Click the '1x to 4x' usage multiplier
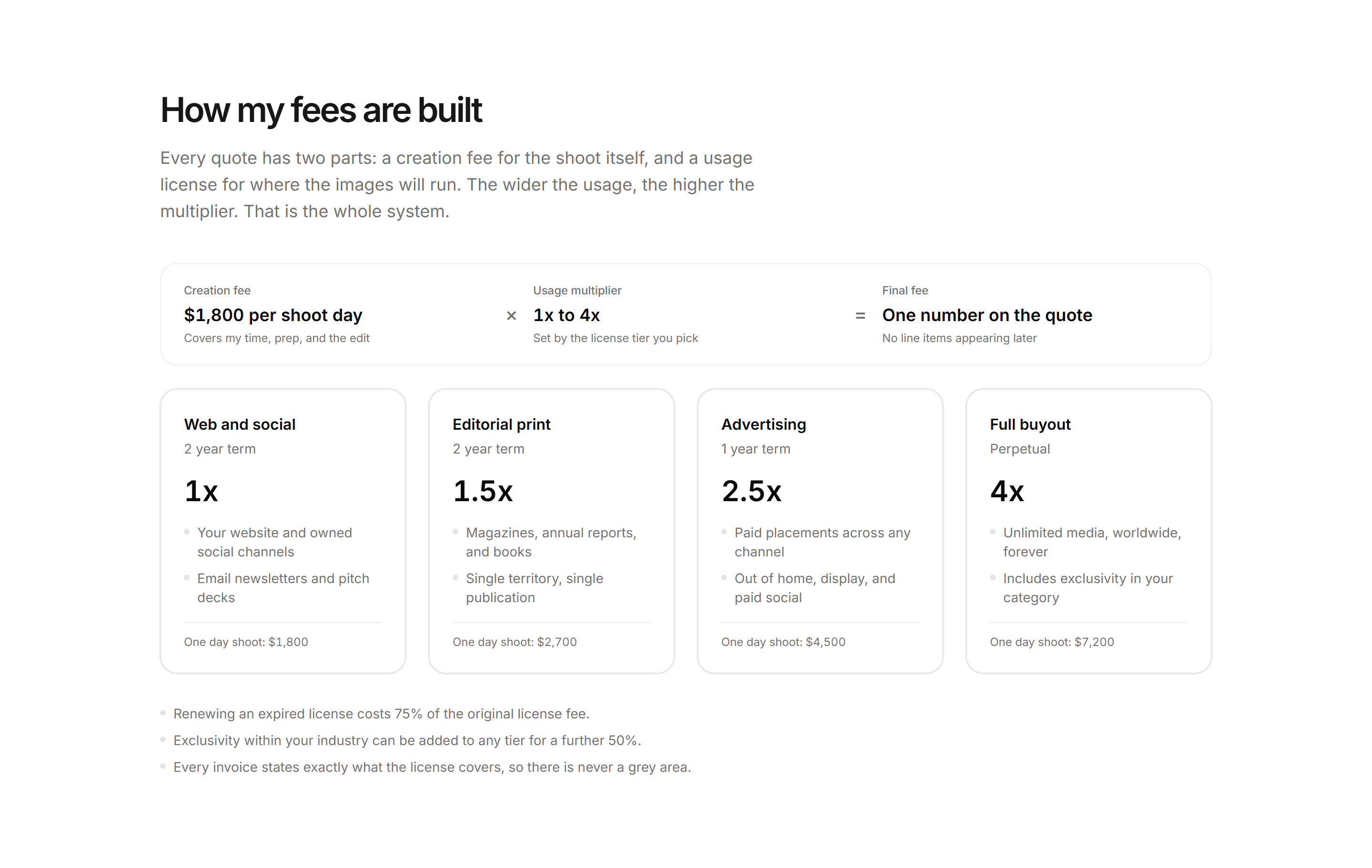Viewport: 1372px width, 868px height. 566,315
